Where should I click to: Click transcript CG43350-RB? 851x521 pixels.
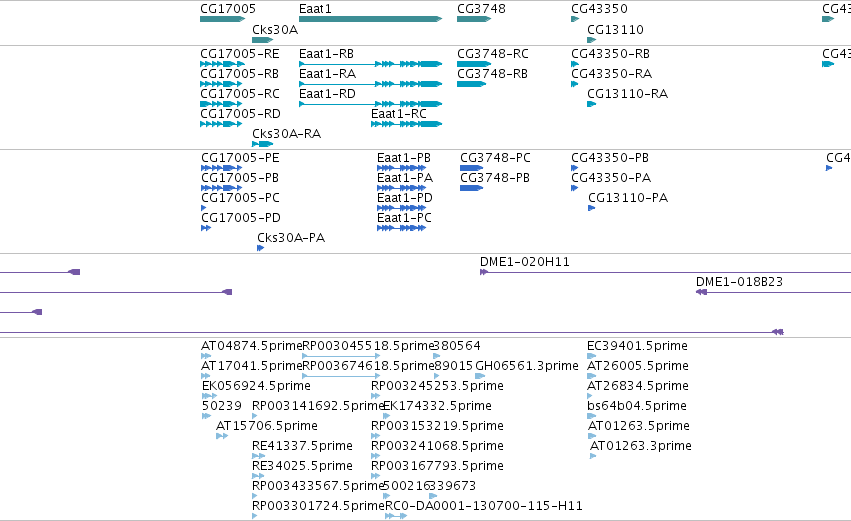pyautogui.click(x=611, y=54)
